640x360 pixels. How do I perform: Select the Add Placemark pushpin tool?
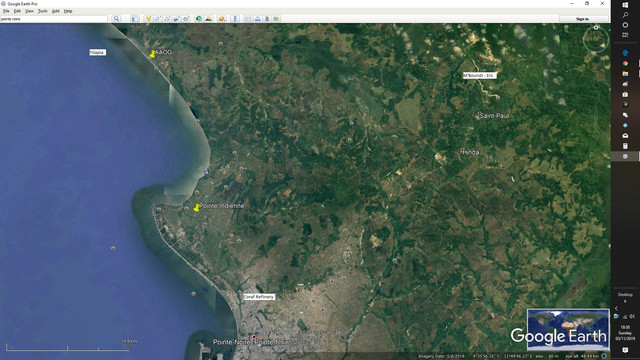point(148,19)
